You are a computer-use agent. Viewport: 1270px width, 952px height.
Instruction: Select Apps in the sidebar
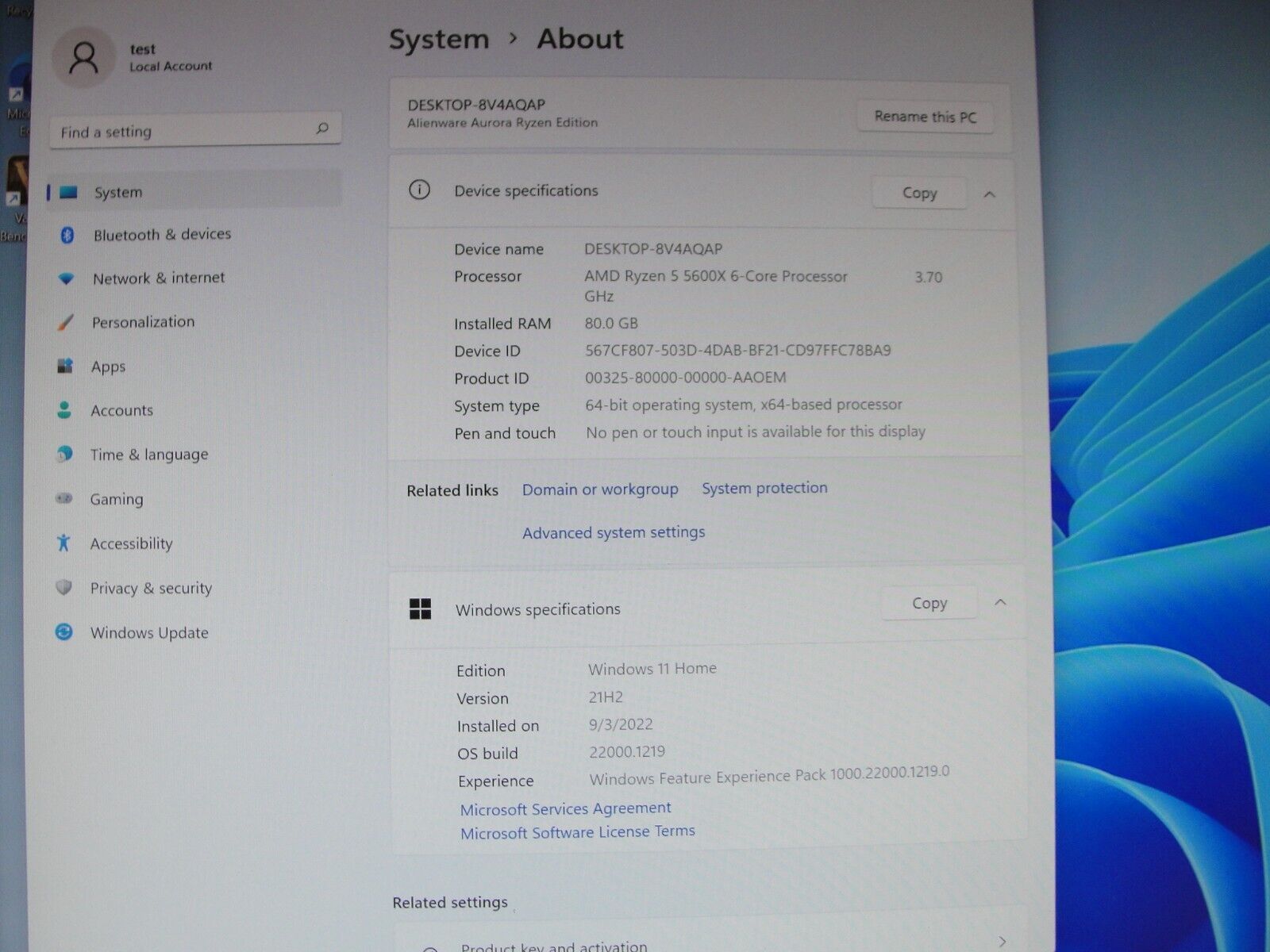[x=108, y=367]
